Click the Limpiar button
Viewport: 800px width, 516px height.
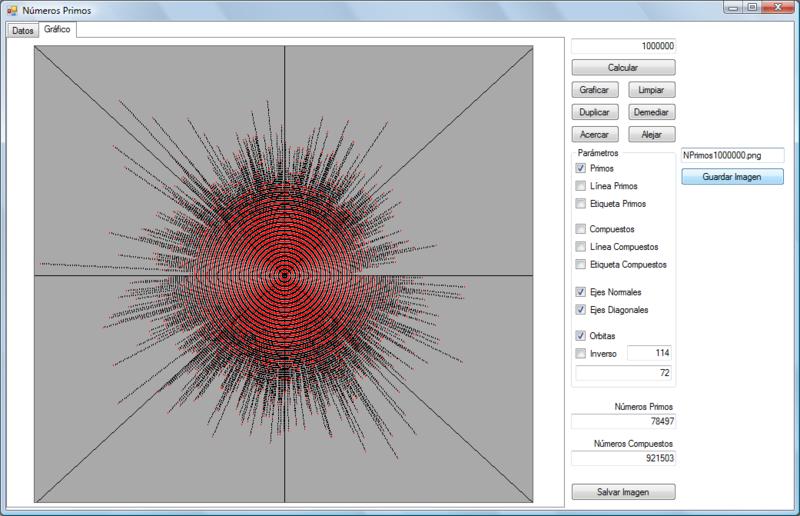(x=651, y=90)
